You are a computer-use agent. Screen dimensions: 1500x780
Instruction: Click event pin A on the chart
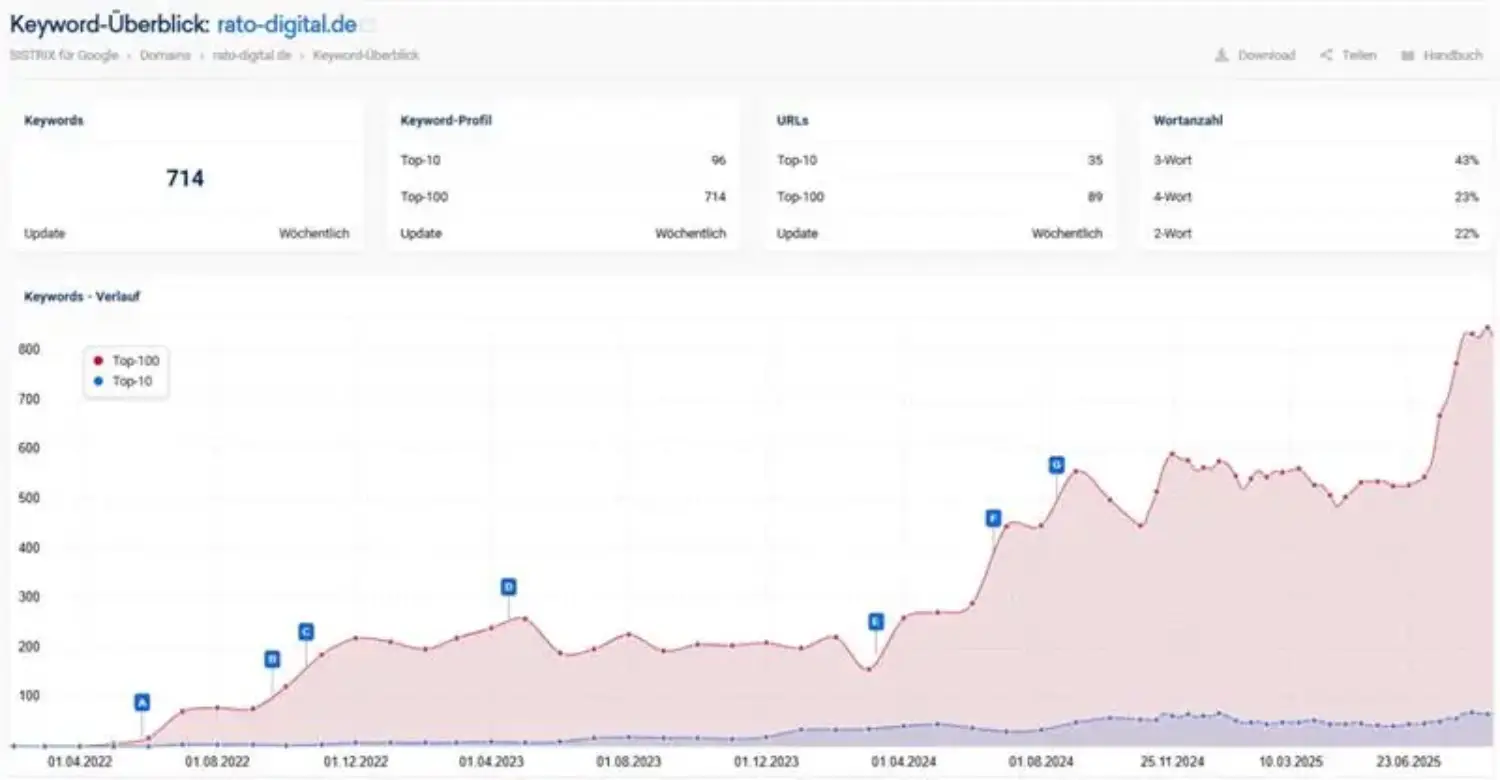tap(142, 702)
